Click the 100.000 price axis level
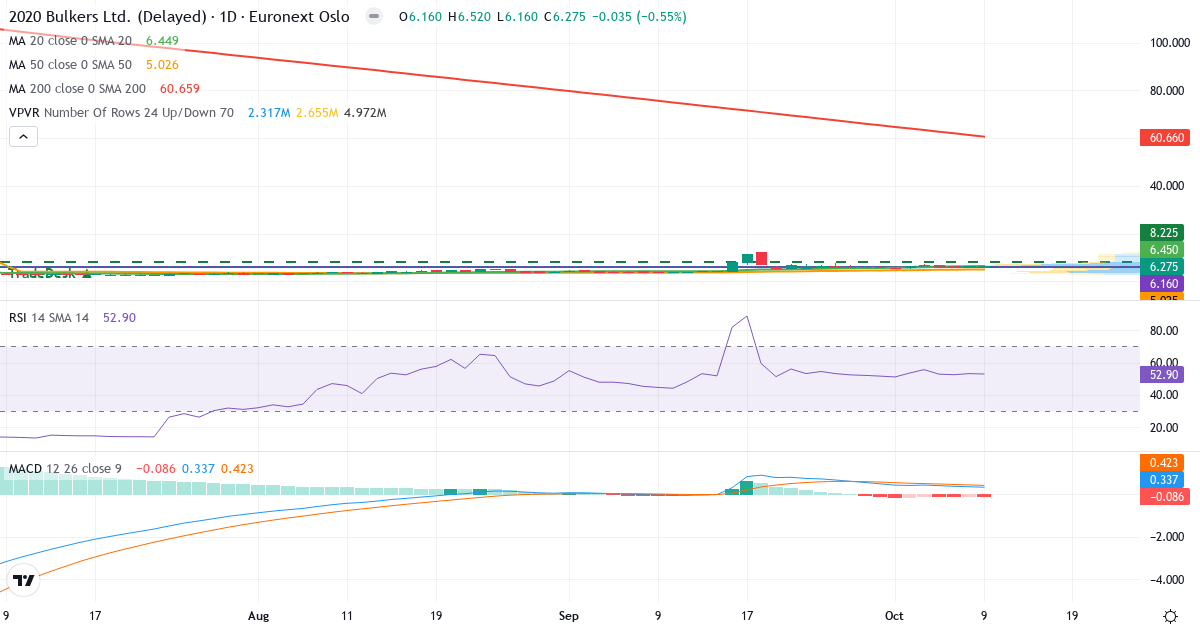 [x=1168, y=43]
